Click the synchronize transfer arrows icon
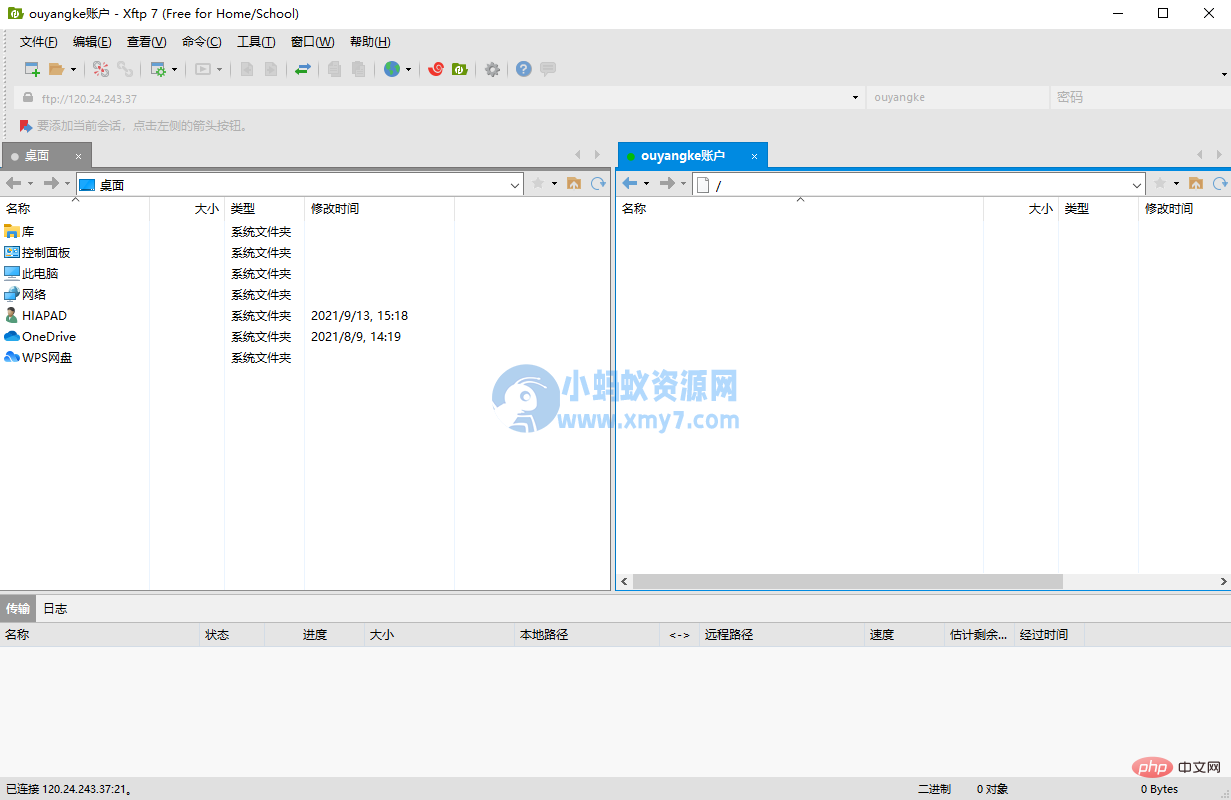1231x800 pixels. pyautogui.click(x=303, y=69)
